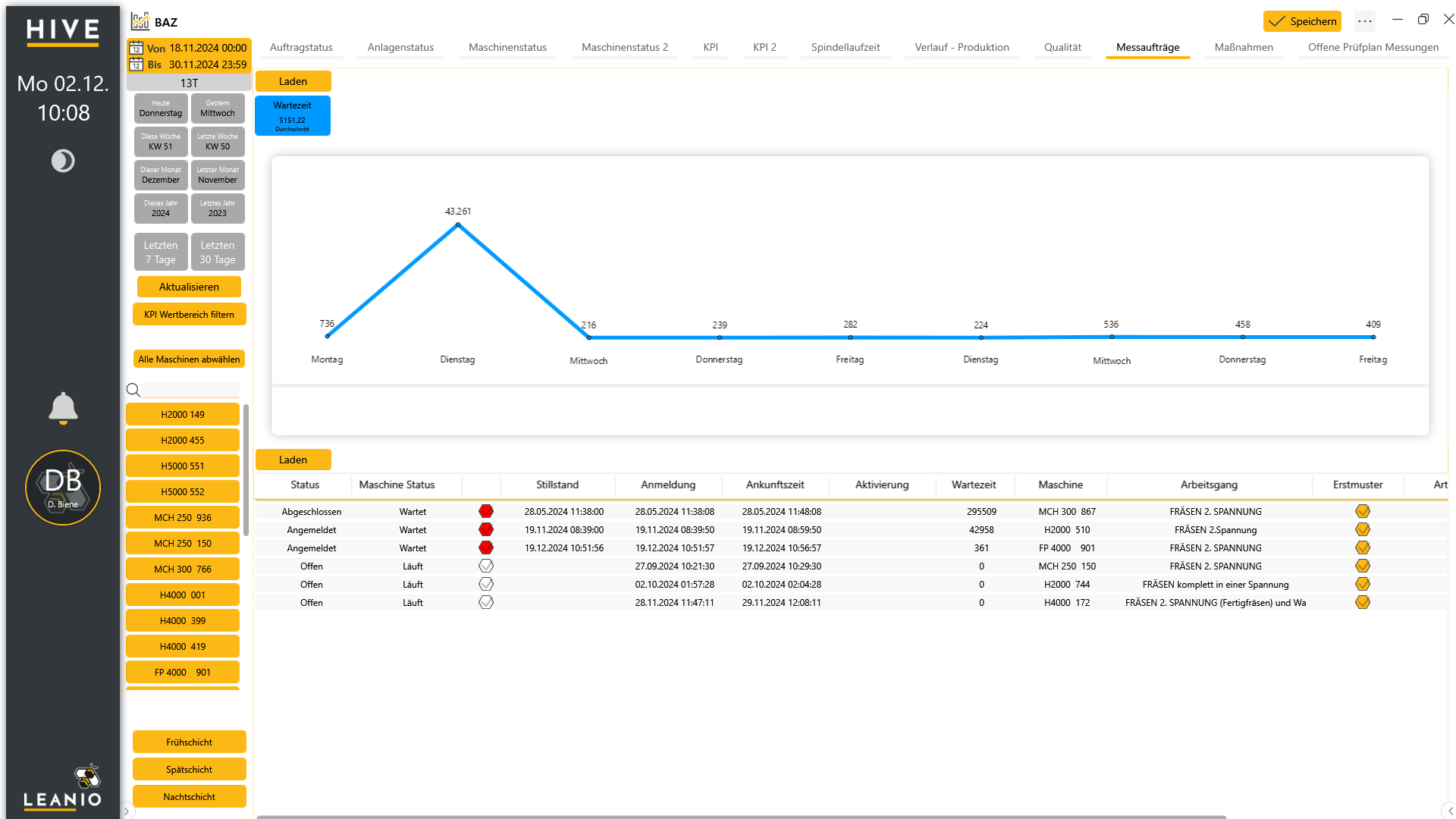1456x819 pixels.
Task: Expand the left sidebar chevron at bottom
Action: [x=127, y=811]
